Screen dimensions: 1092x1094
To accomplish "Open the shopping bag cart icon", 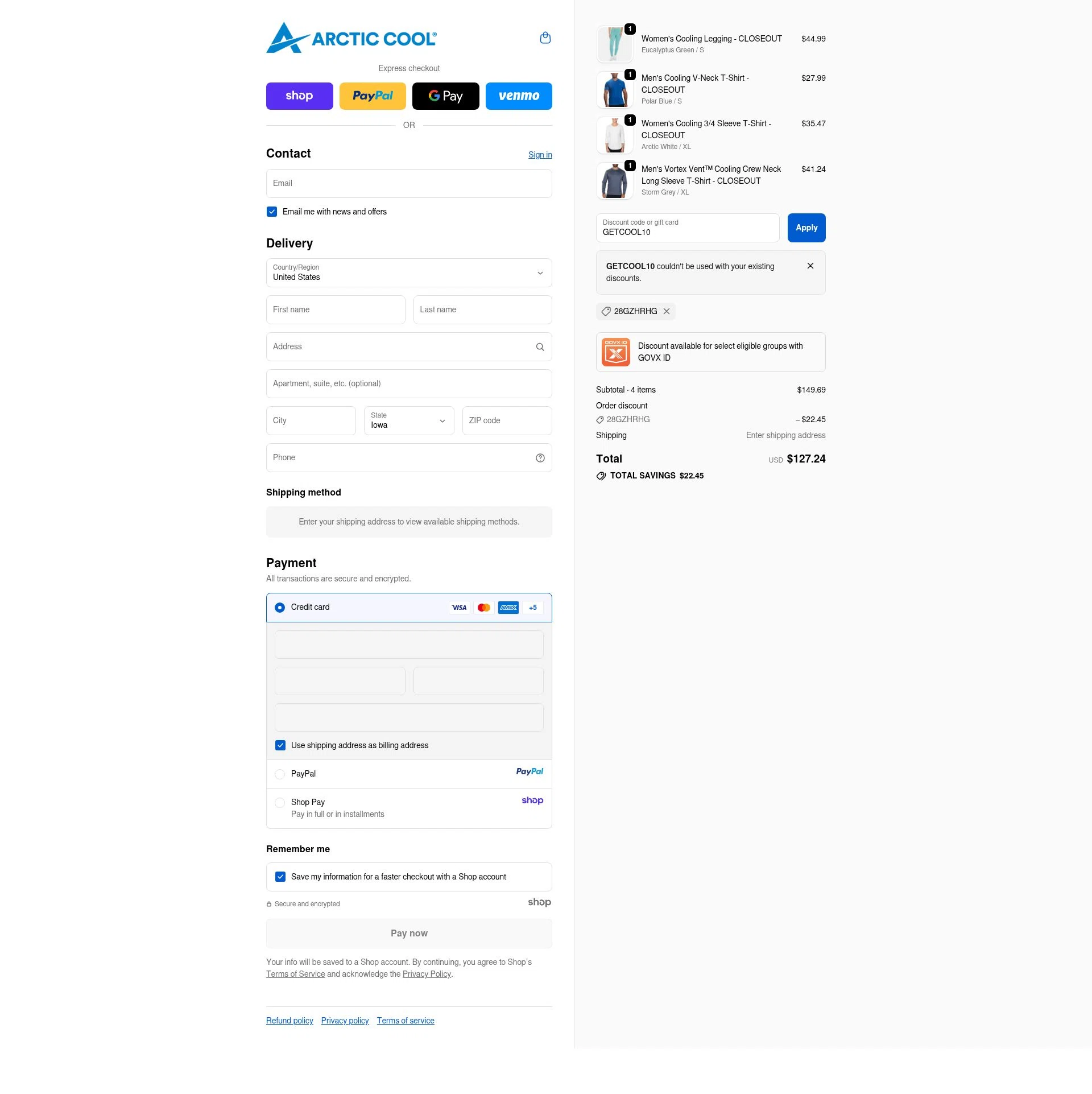I will [x=545, y=38].
